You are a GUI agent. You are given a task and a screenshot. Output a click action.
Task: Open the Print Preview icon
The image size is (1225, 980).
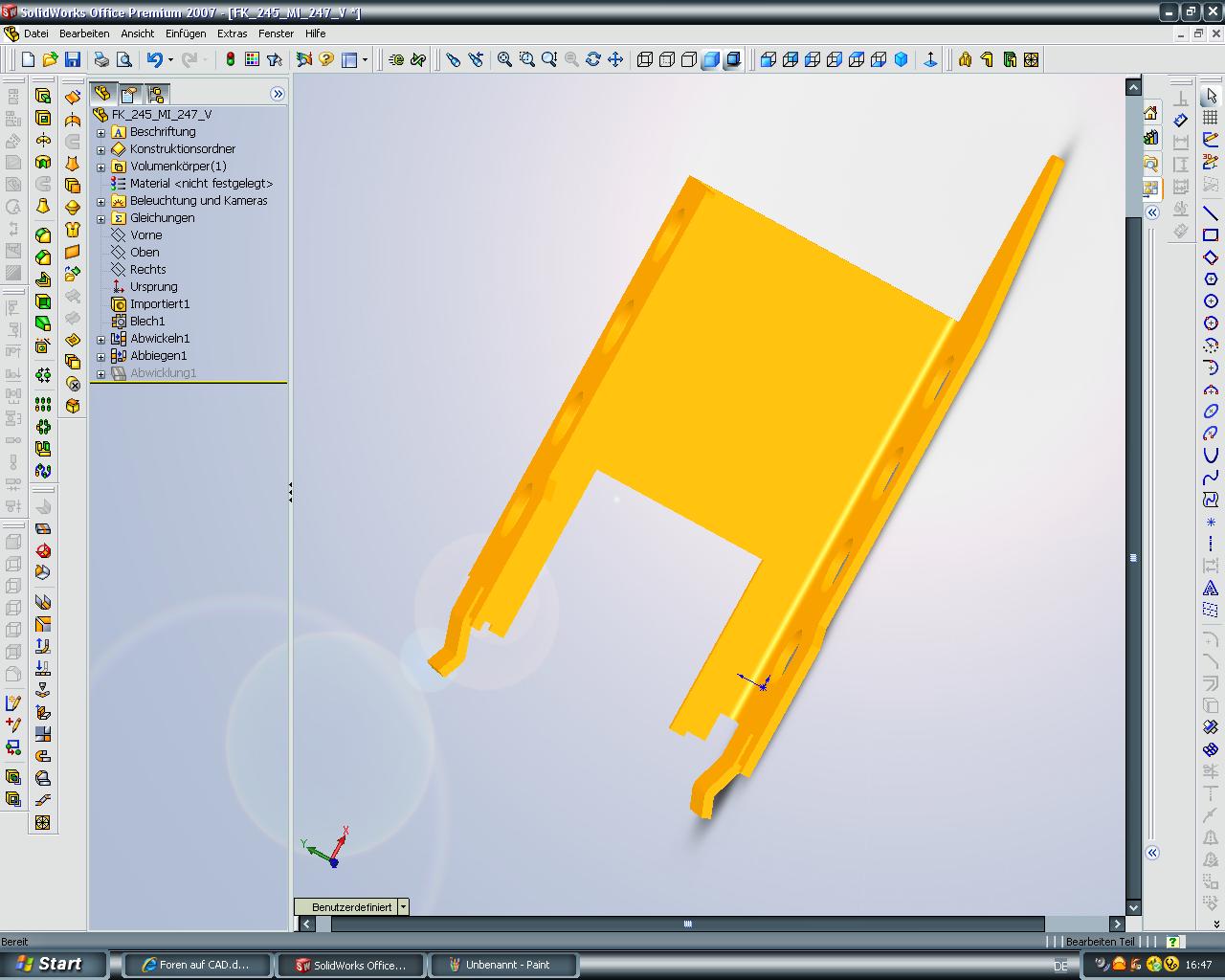point(123,59)
